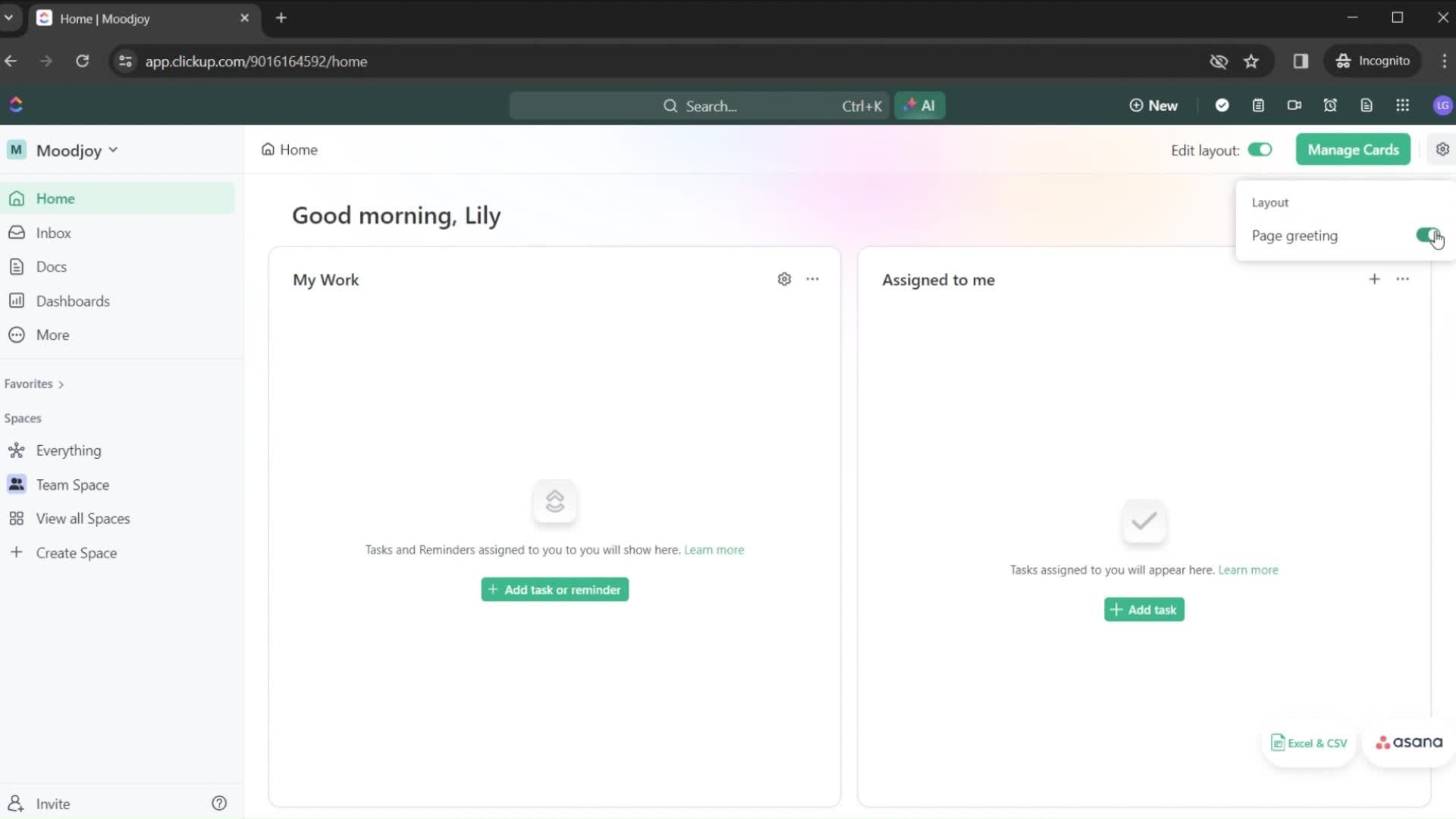The image size is (1456, 819).
Task: Click the Learn more link in My Work
Action: 713,549
